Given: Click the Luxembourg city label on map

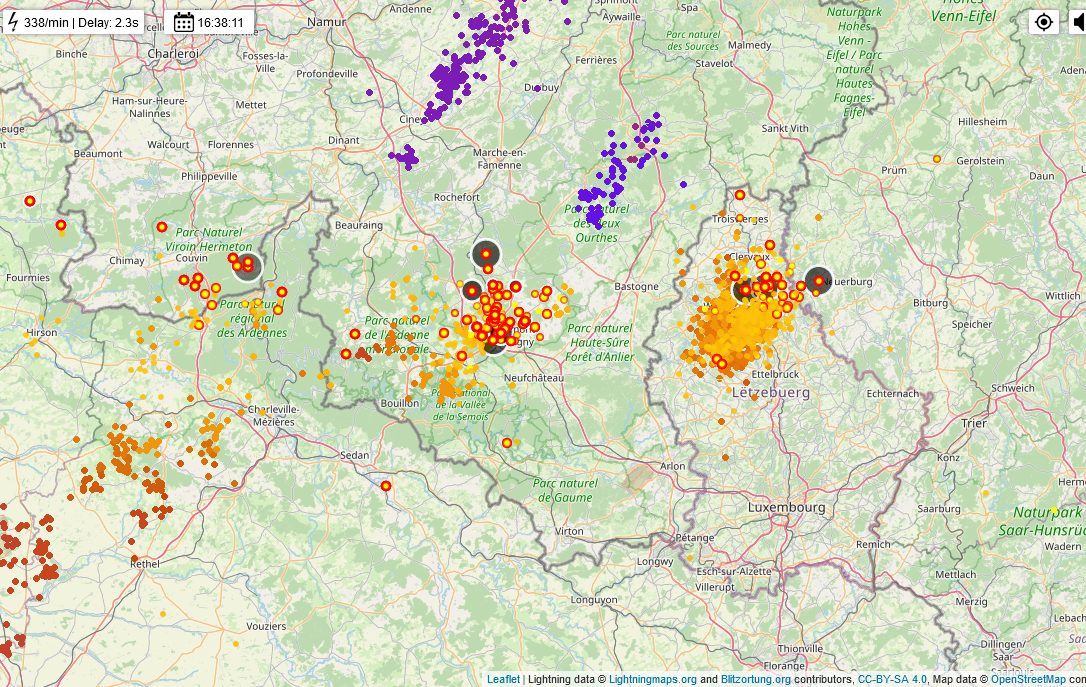Looking at the screenshot, I should coord(787,507).
